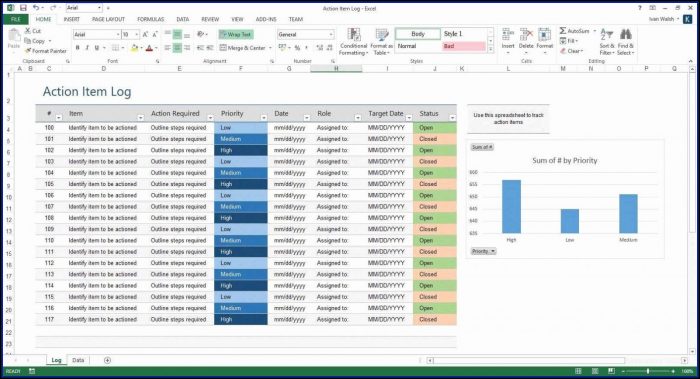Increase decimal places
Viewport: 700px width, 379px height.
coord(320,47)
